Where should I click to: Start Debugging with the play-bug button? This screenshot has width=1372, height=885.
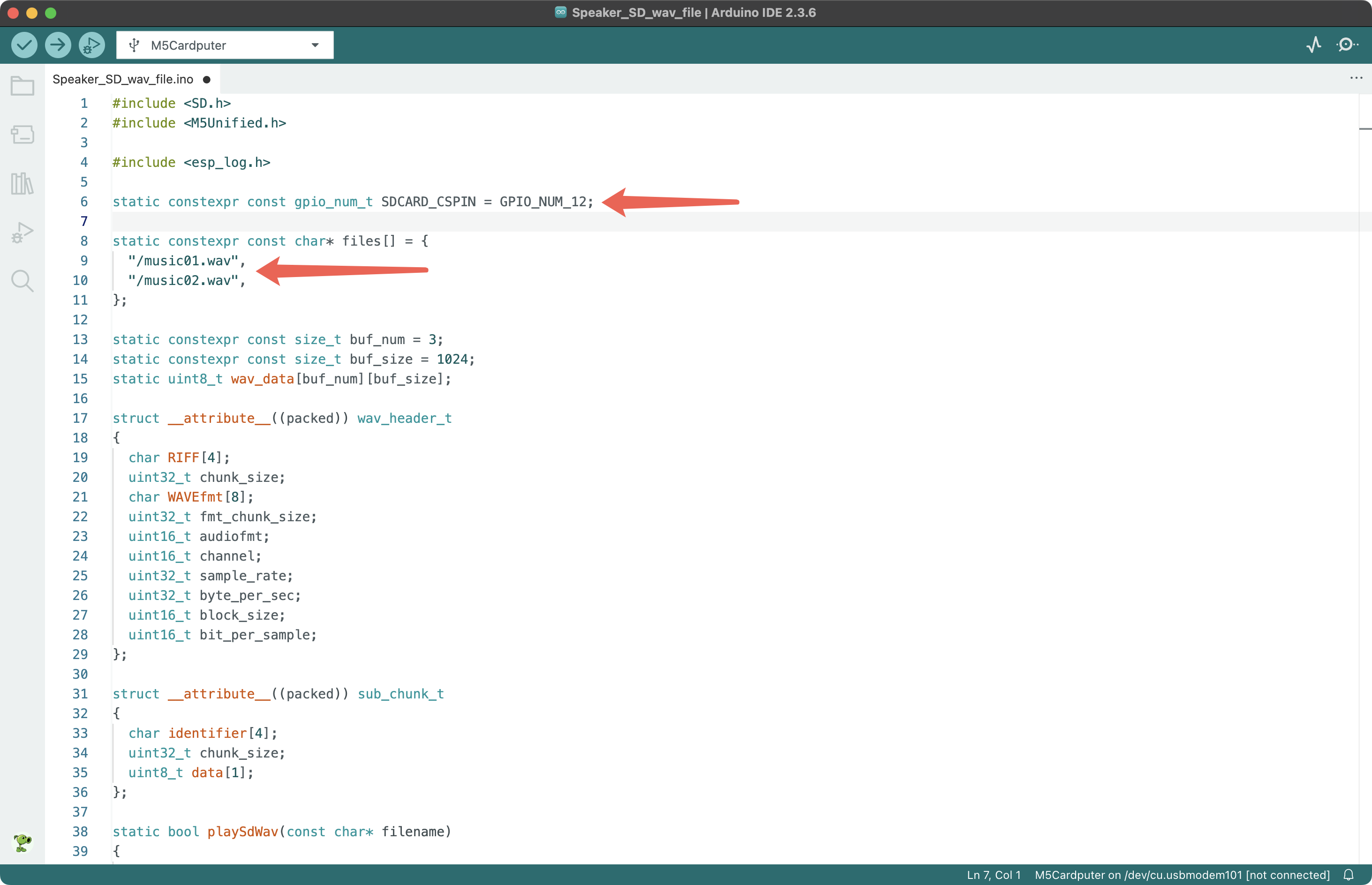point(92,45)
